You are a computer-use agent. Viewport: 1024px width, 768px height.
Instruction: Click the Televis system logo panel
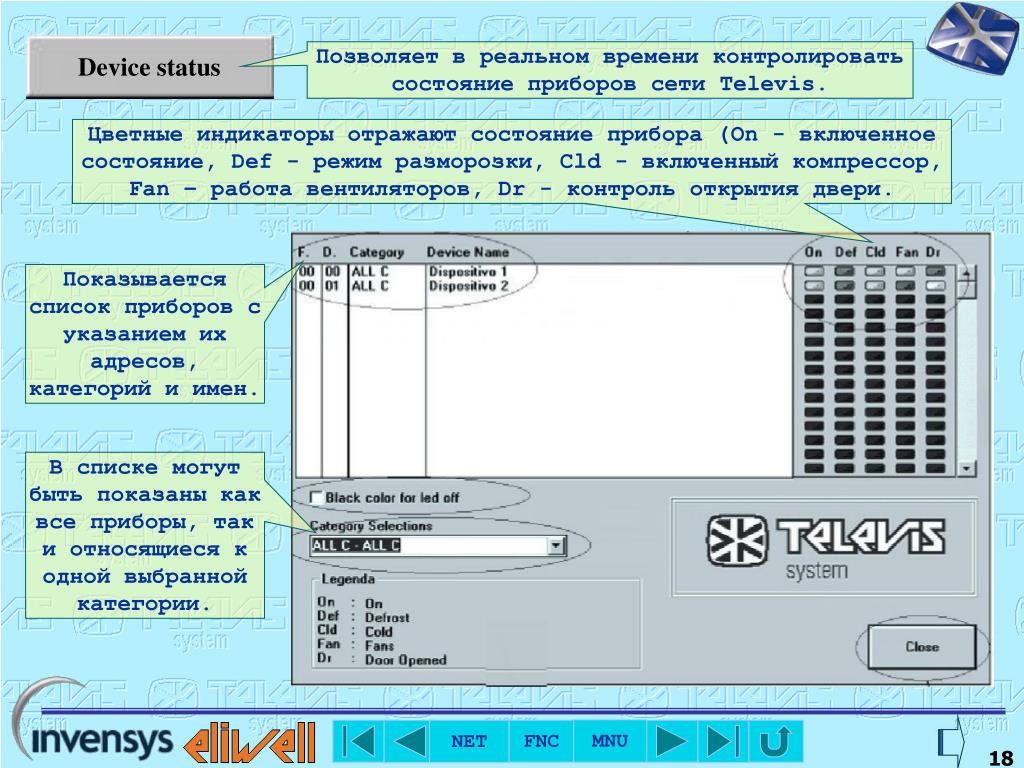pos(824,547)
